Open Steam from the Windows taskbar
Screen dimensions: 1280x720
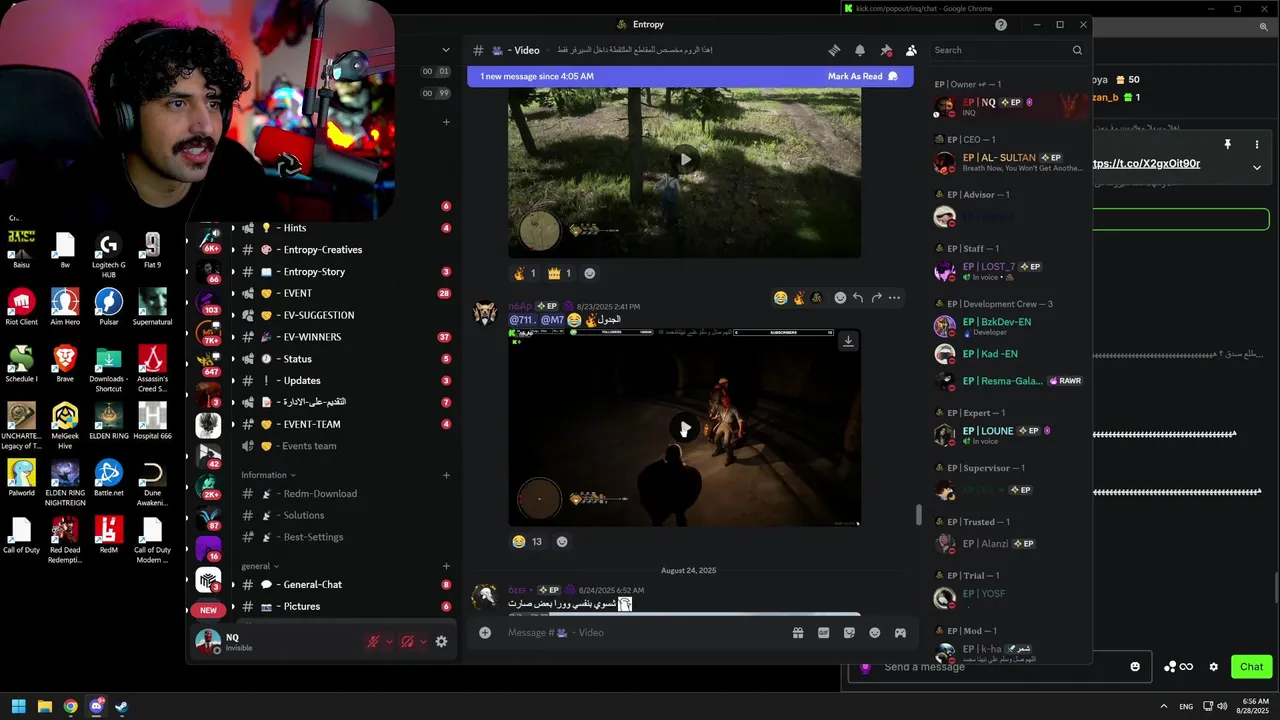tap(121, 707)
